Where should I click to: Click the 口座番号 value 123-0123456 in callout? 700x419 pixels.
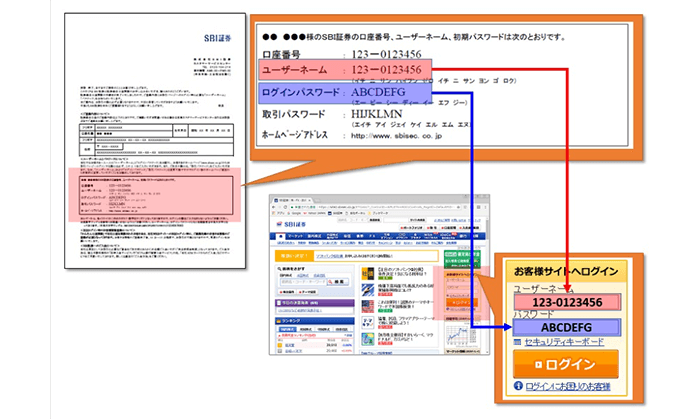pyautogui.click(x=386, y=54)
